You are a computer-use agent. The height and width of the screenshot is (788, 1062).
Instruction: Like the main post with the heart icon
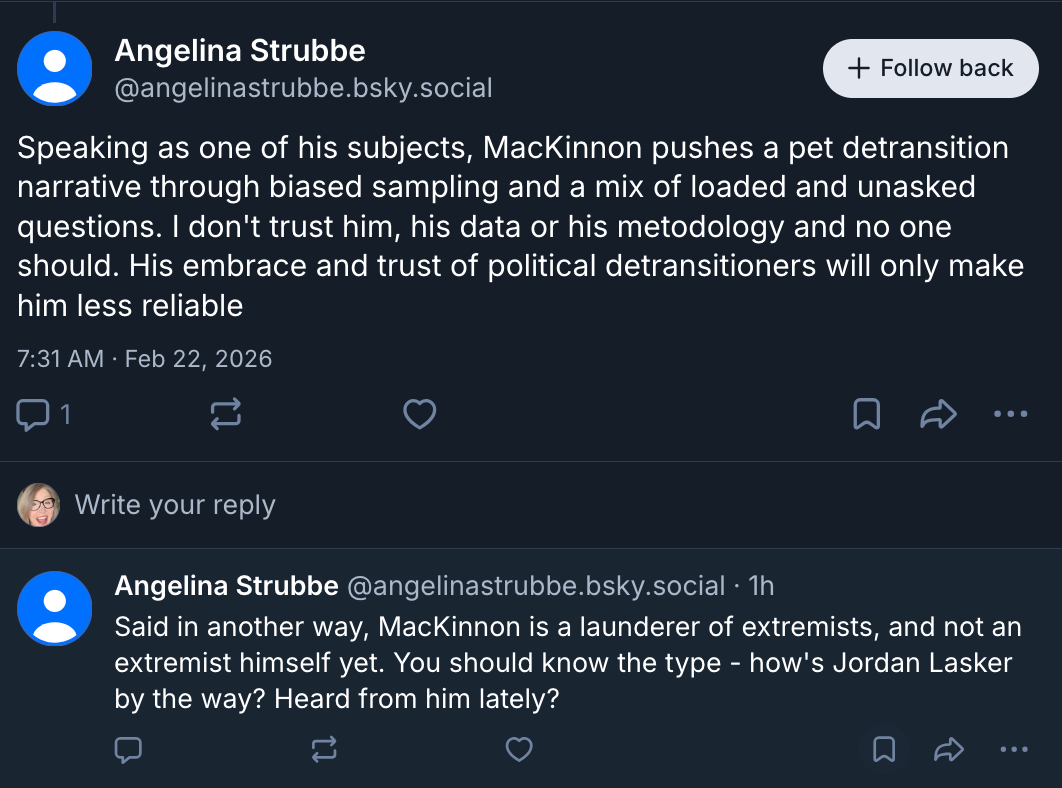pyautogui.click(x=419, y=414)
